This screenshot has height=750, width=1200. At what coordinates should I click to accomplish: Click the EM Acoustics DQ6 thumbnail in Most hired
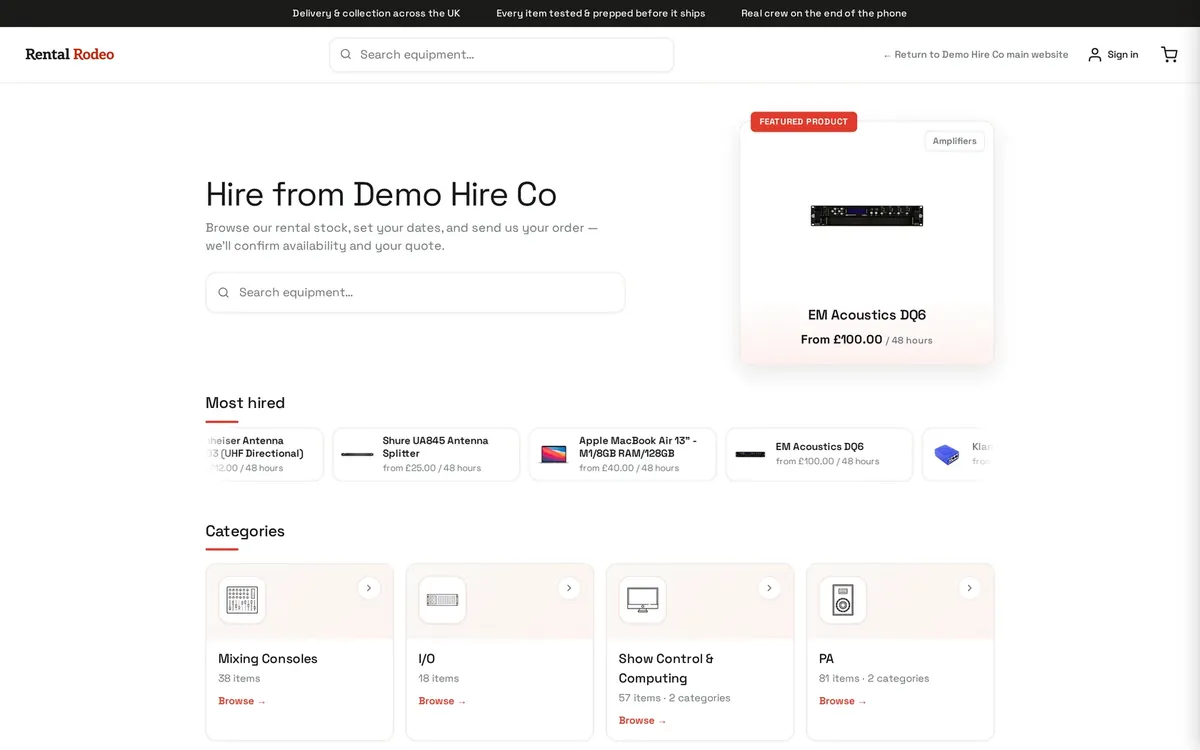tap(750, 454)
